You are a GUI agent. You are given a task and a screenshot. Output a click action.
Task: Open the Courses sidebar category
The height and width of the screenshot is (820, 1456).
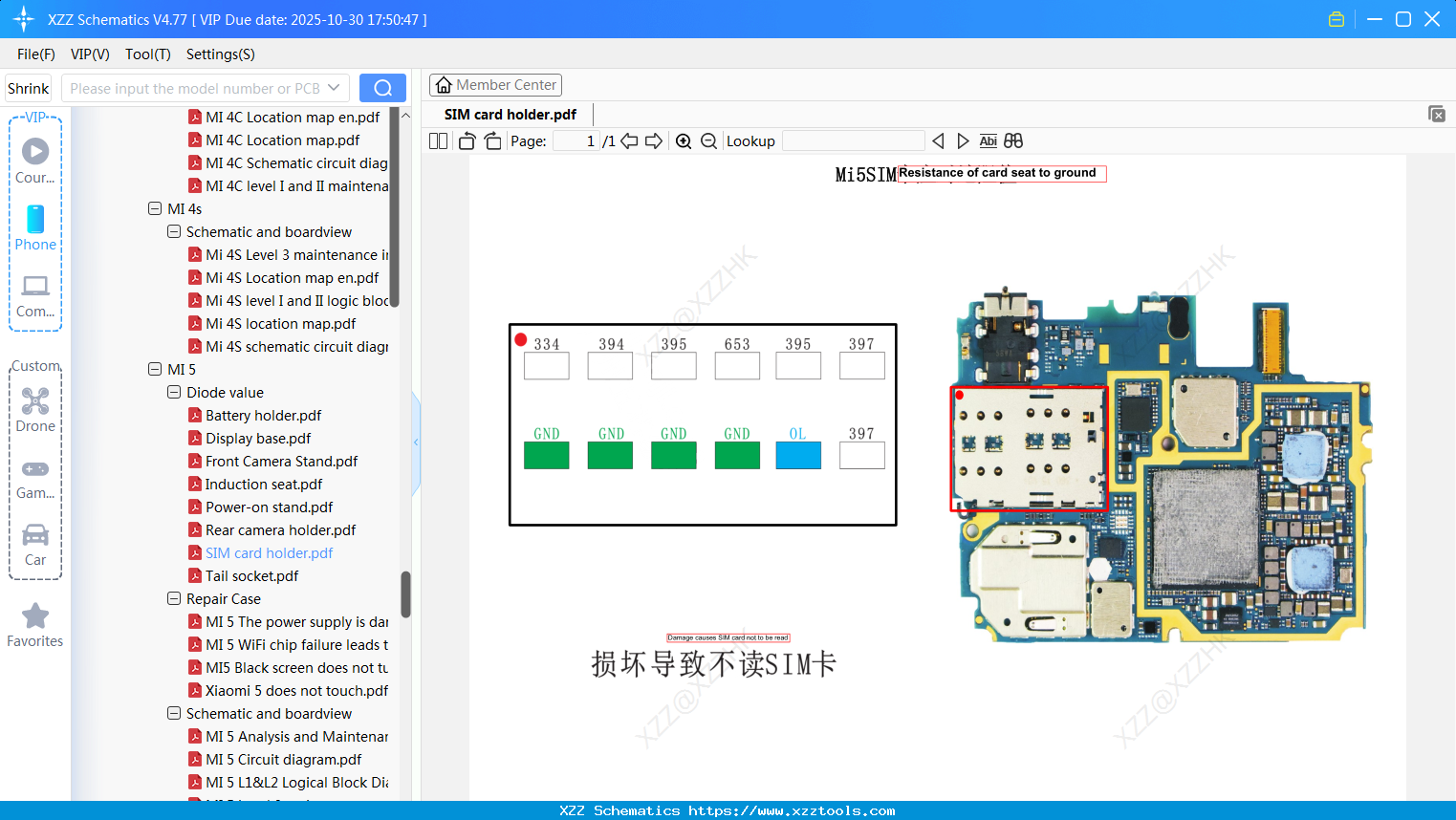coord(35,161)
